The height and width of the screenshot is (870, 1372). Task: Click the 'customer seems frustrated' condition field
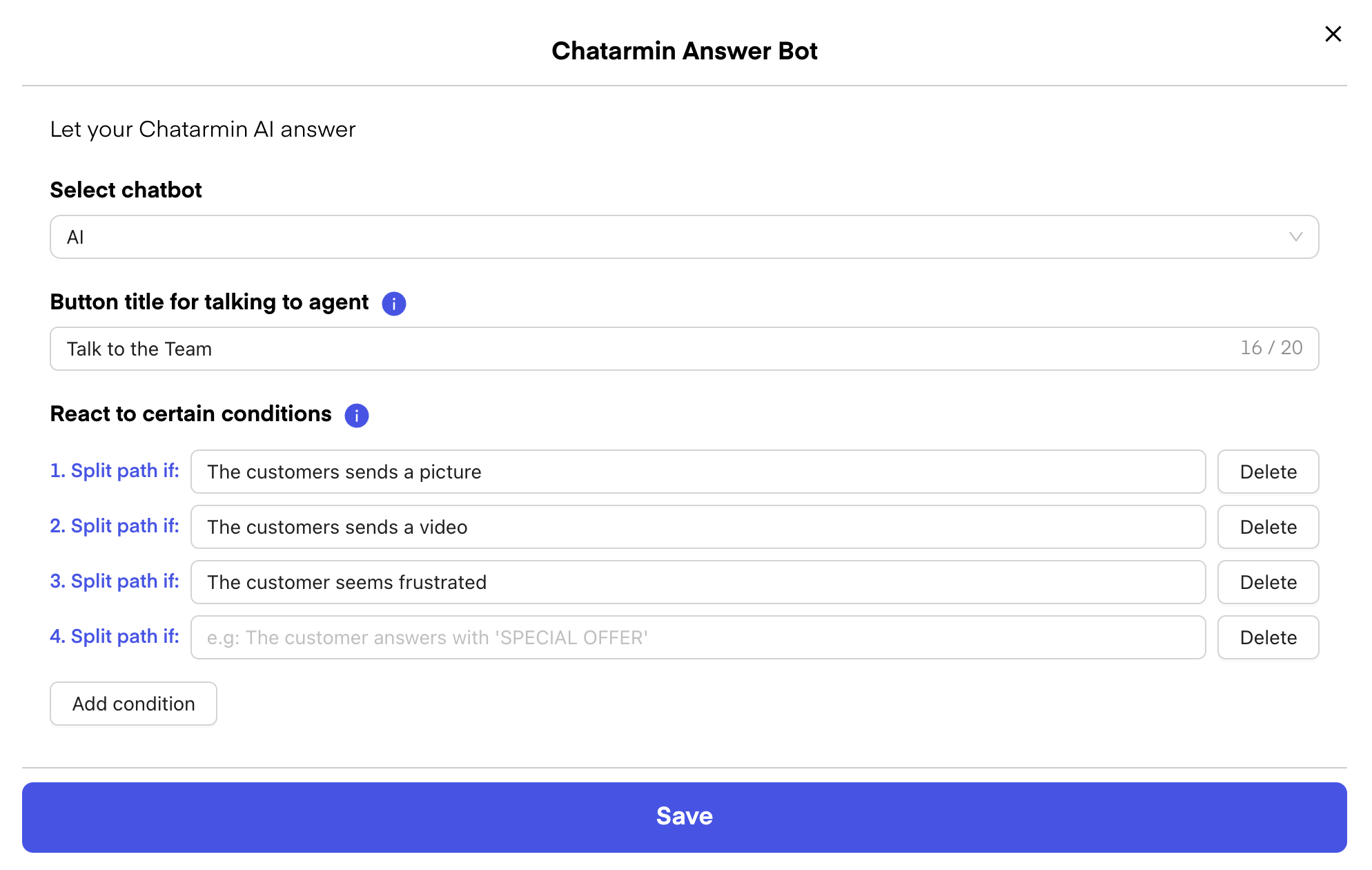[x=697, y=582]
